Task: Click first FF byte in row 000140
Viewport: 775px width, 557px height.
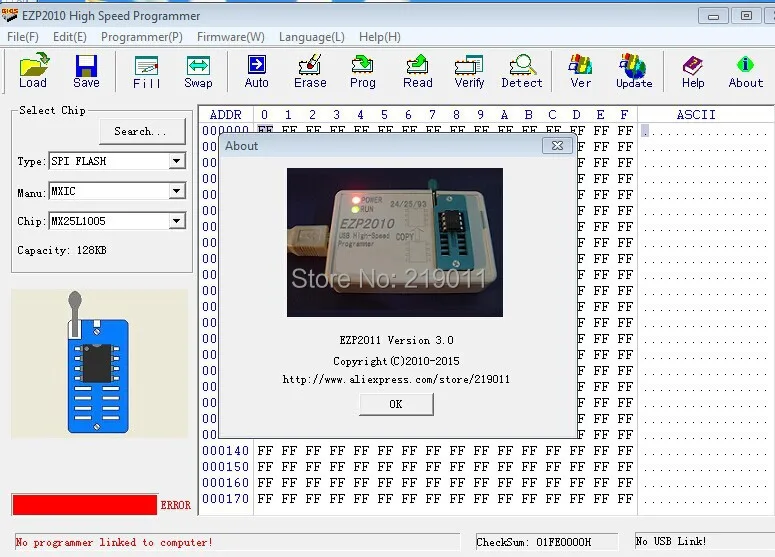Action: coord(265,451)
